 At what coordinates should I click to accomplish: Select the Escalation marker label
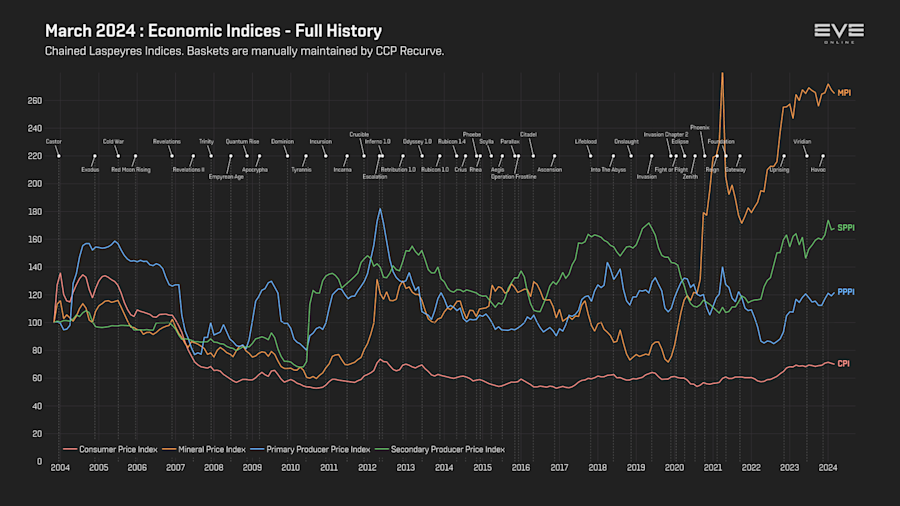pos(375,177)
